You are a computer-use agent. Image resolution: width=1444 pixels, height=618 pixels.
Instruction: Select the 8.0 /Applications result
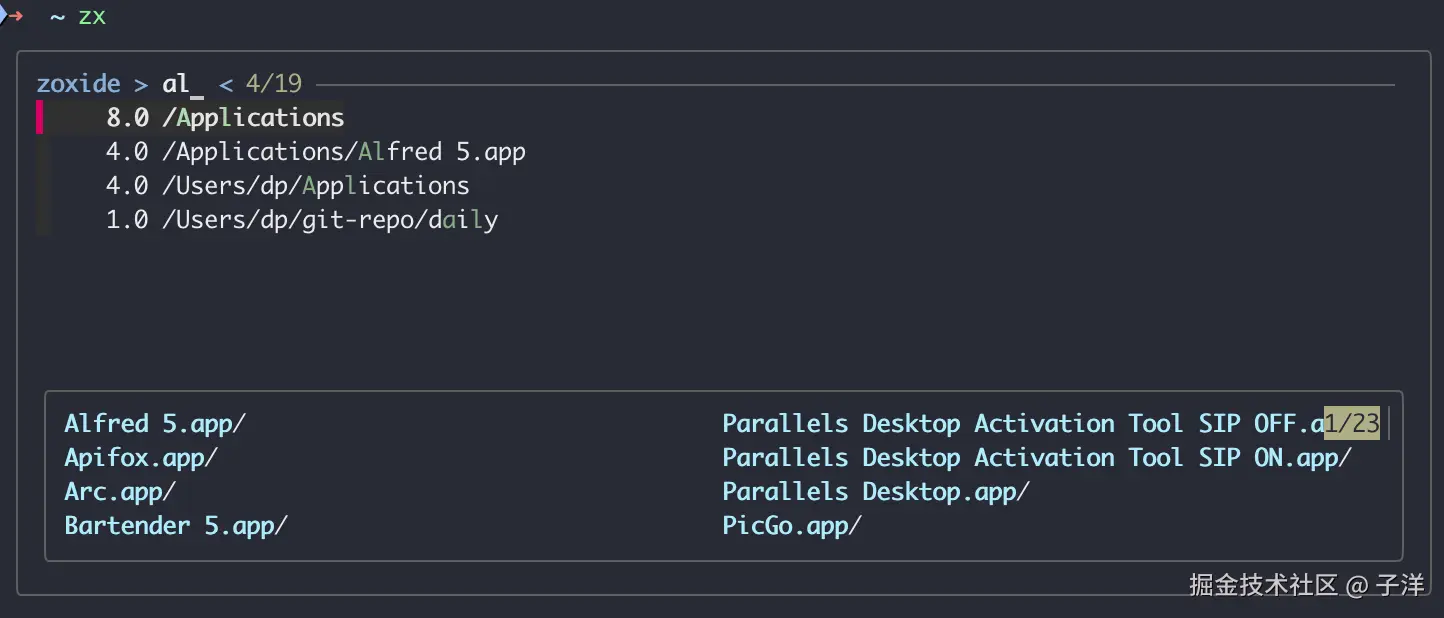225,118
